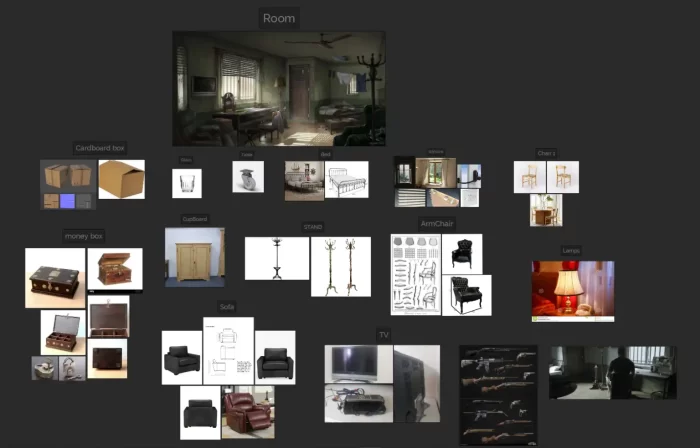Select the red lamp reference photo
Screen dimensions: 700x448
pos(572,290)
